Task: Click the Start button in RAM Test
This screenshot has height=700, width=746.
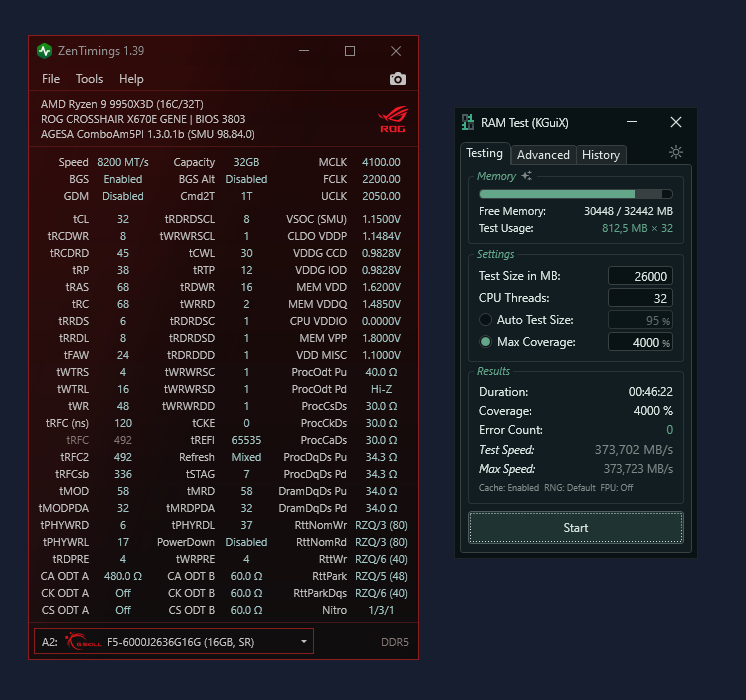Action: [x=576, y=527]
